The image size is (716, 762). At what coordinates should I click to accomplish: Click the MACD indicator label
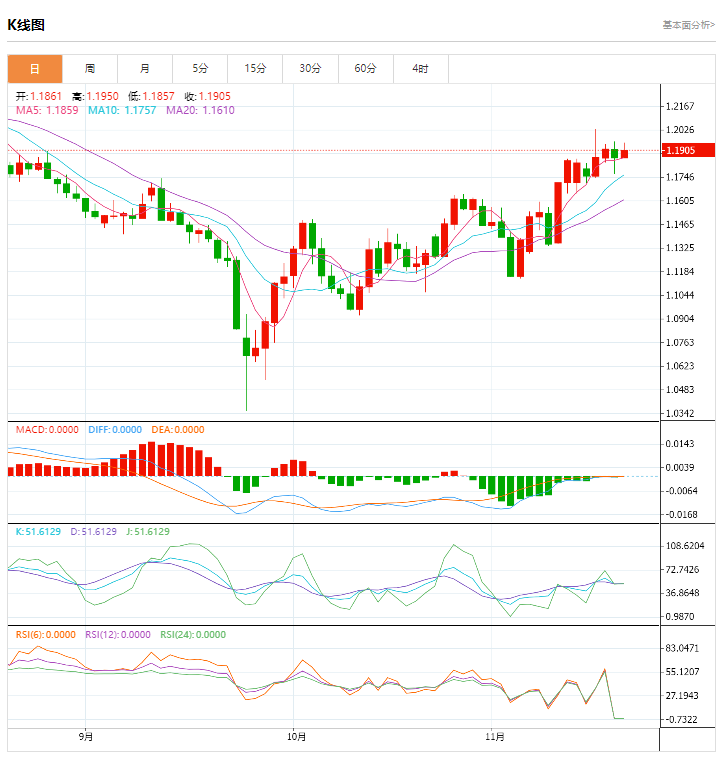click(46, 430)
